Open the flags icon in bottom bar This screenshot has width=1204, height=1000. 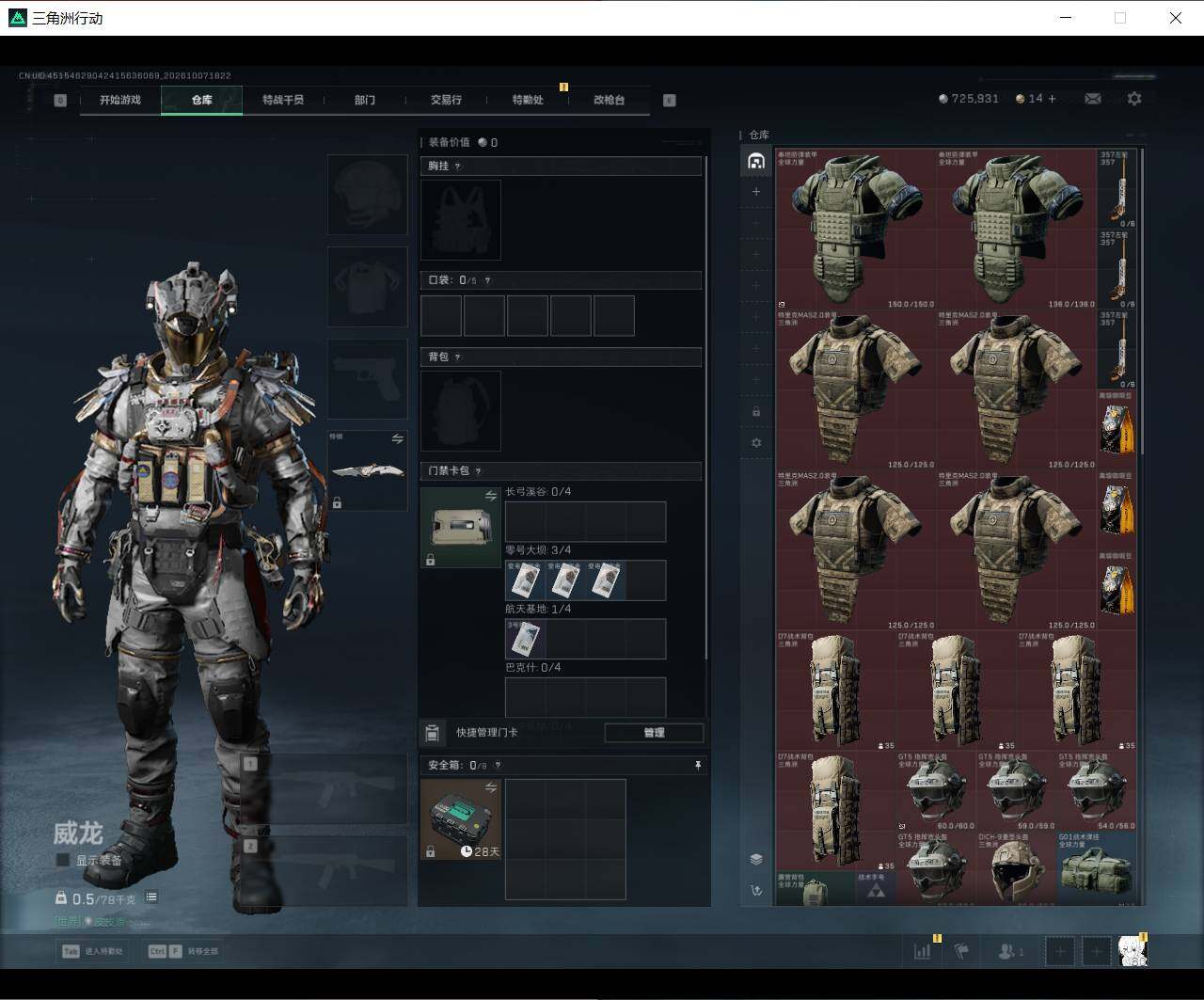pyautogui.click(x=961, y=951)
